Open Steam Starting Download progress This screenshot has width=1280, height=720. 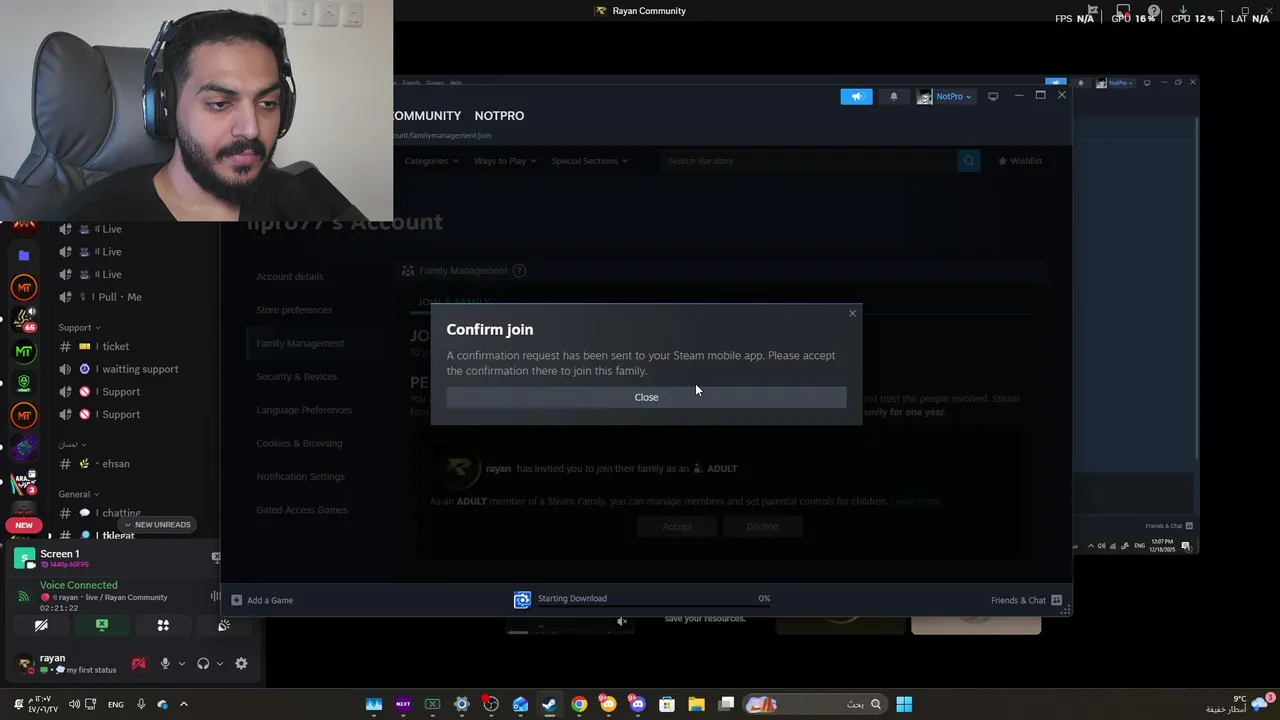(640, 599)
